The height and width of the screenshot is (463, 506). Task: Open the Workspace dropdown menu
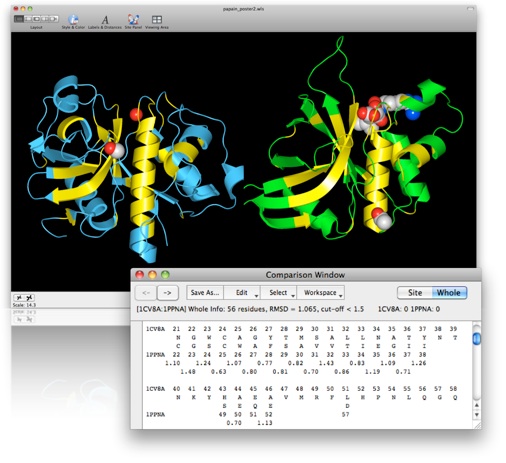coord(320,293)
